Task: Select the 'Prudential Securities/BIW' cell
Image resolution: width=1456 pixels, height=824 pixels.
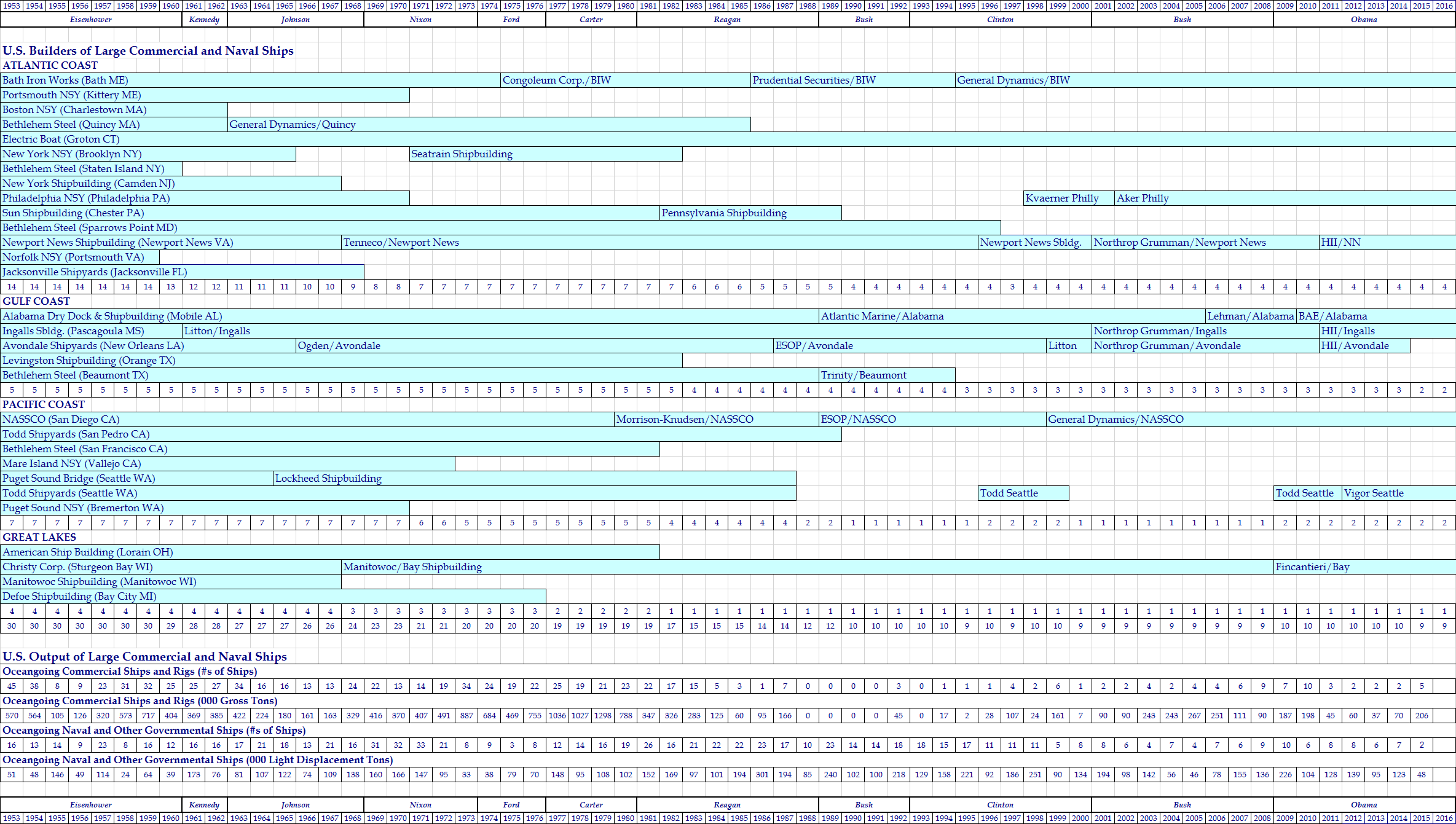Action: pyautogui.click(x=853, y=80)
